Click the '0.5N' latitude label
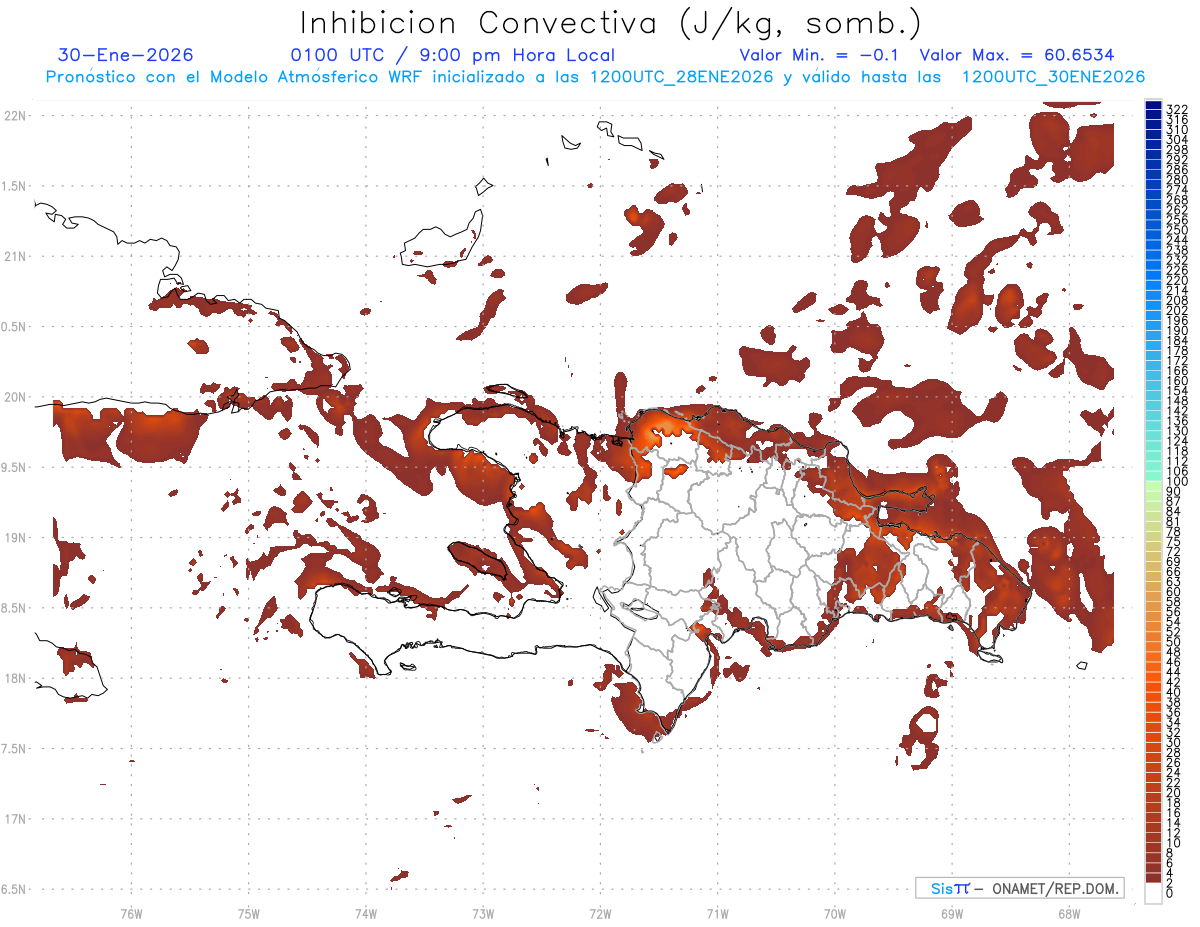Screen dimensions: 1200x927 click(14, 327)
